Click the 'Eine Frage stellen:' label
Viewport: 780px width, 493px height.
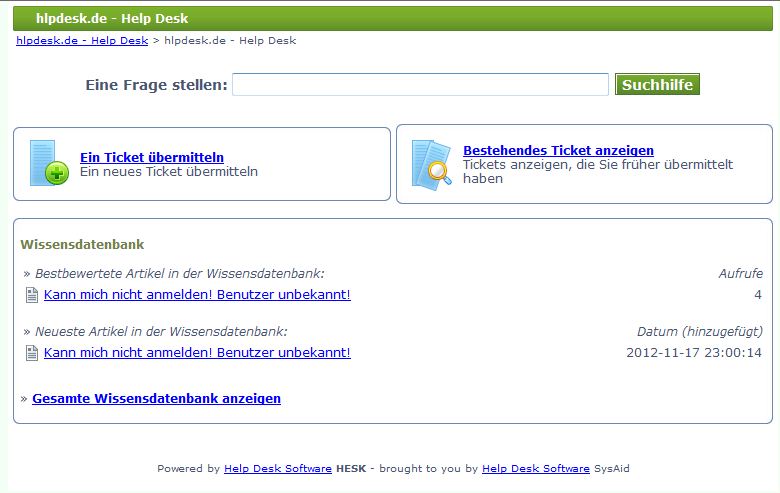156,85
